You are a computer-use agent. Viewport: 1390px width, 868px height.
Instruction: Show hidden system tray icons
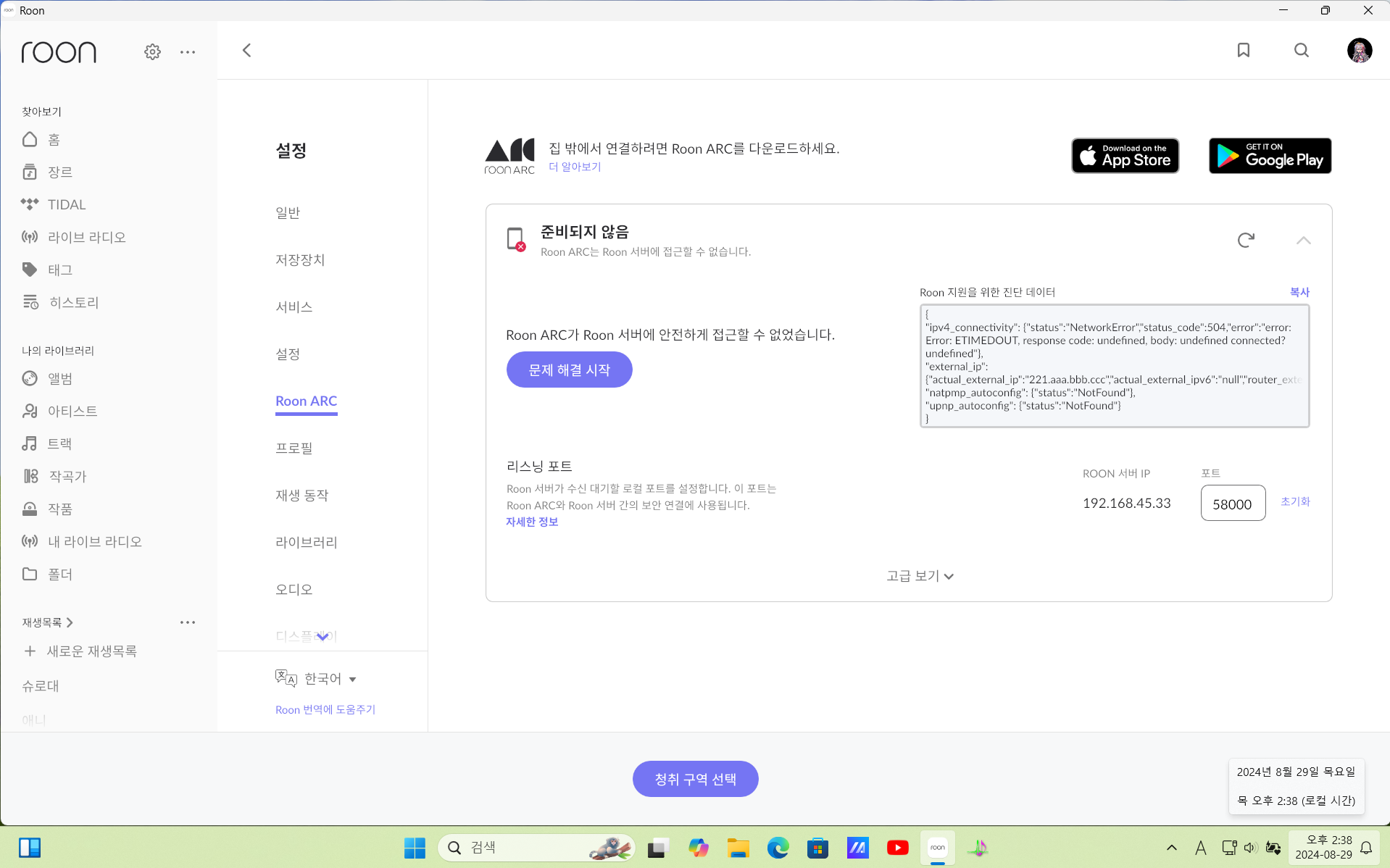pos(1171,848)
